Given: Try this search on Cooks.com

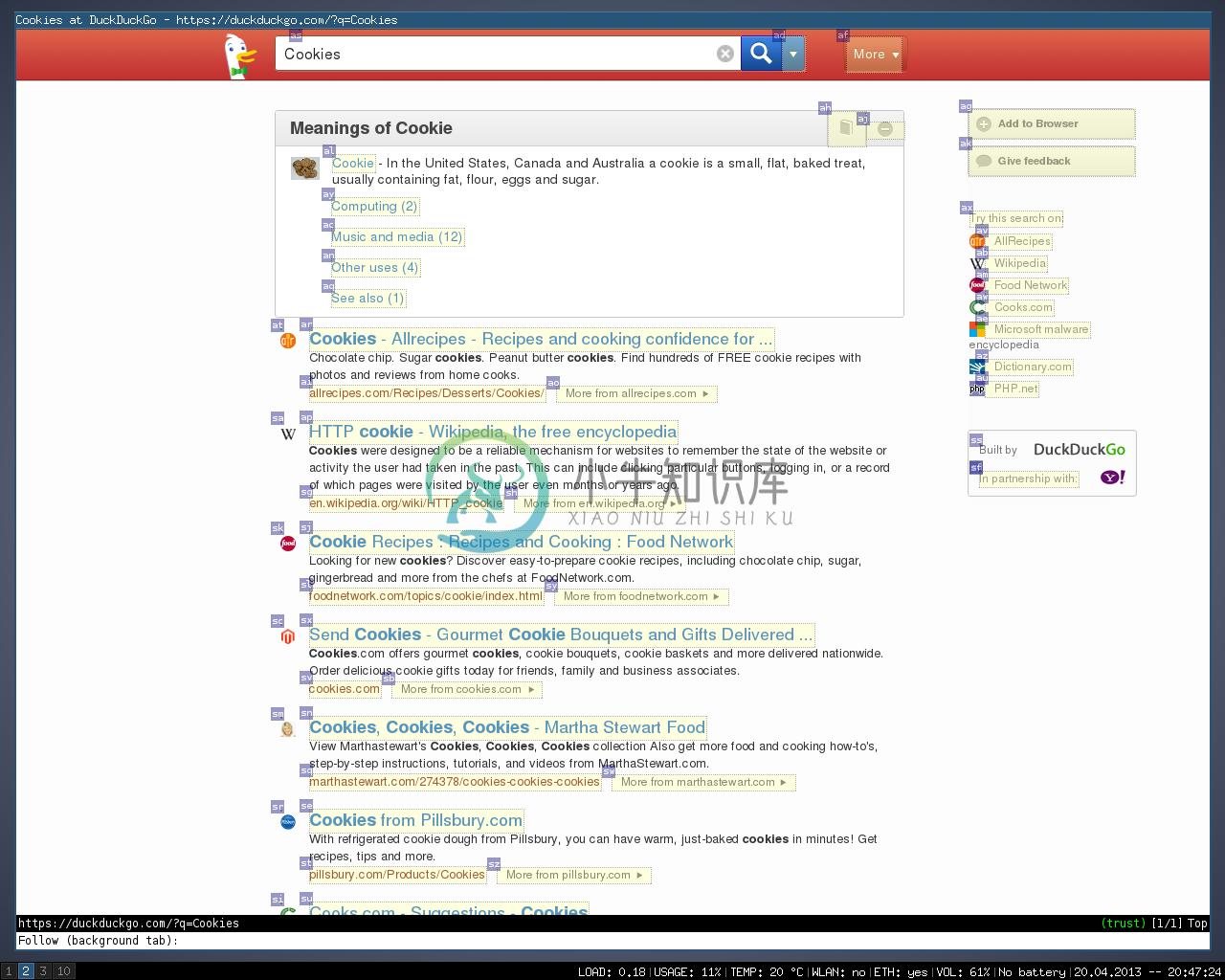Looking at the screenshot, I should click(1023, 307).
